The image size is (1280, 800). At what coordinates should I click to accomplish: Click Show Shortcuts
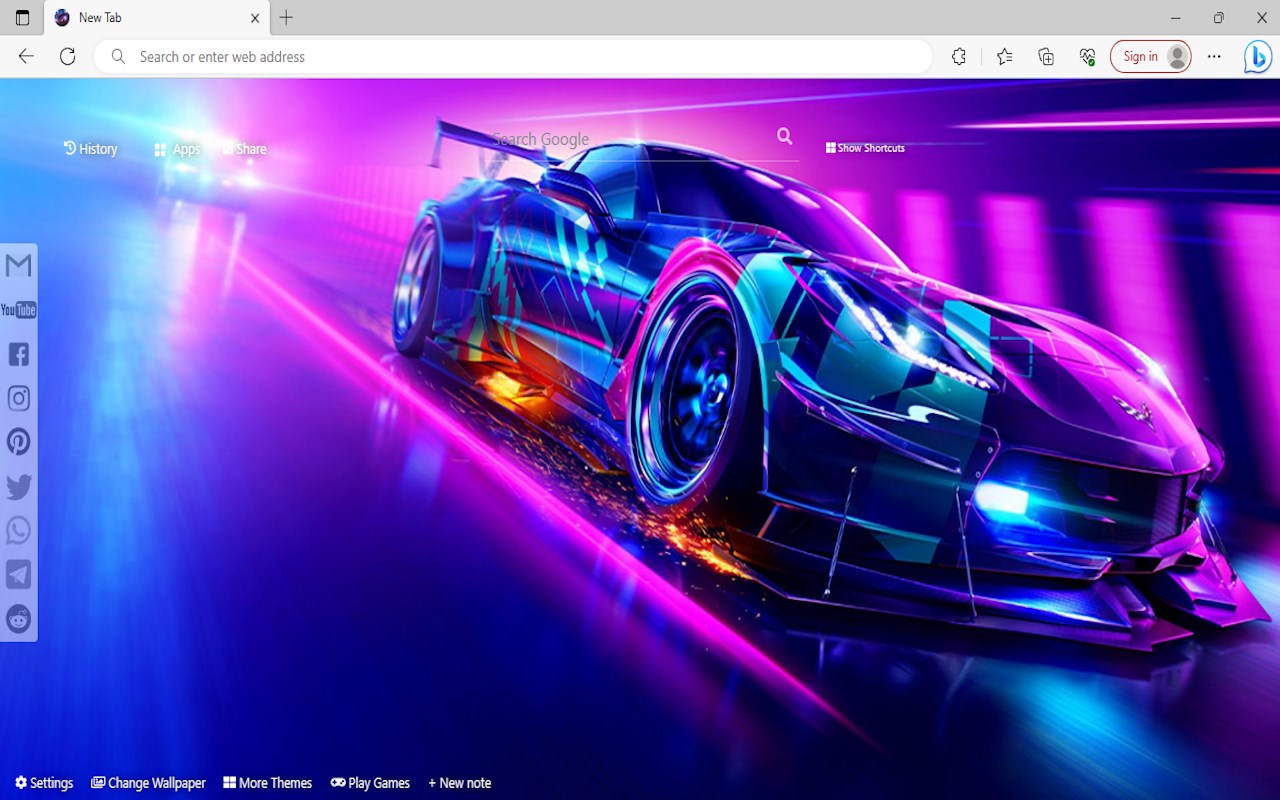tap(865, 148)
